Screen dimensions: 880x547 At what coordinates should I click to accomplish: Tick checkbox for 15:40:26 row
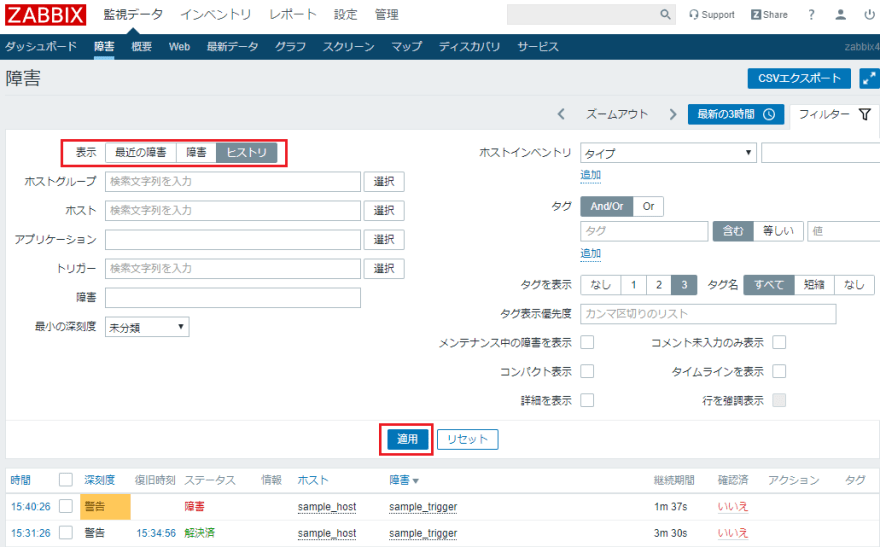click(66, 506)
